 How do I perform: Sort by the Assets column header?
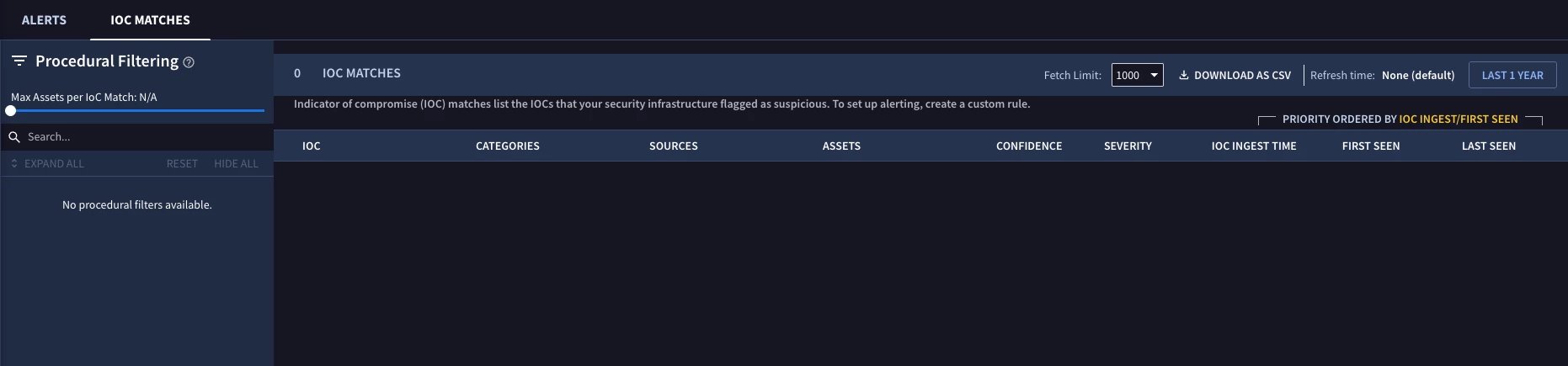841,146
